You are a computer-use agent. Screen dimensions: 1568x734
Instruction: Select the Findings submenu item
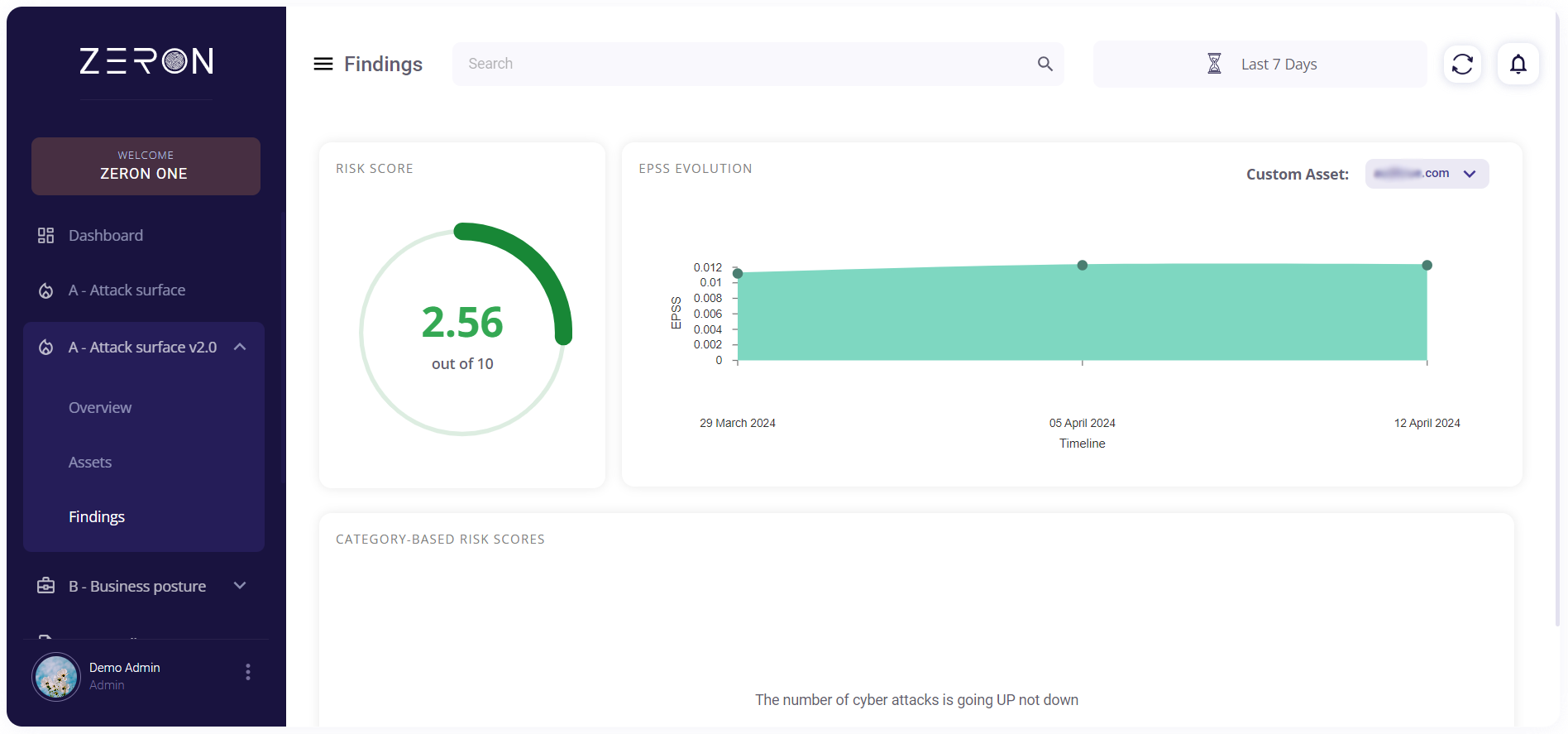click(x=97, y=517)
